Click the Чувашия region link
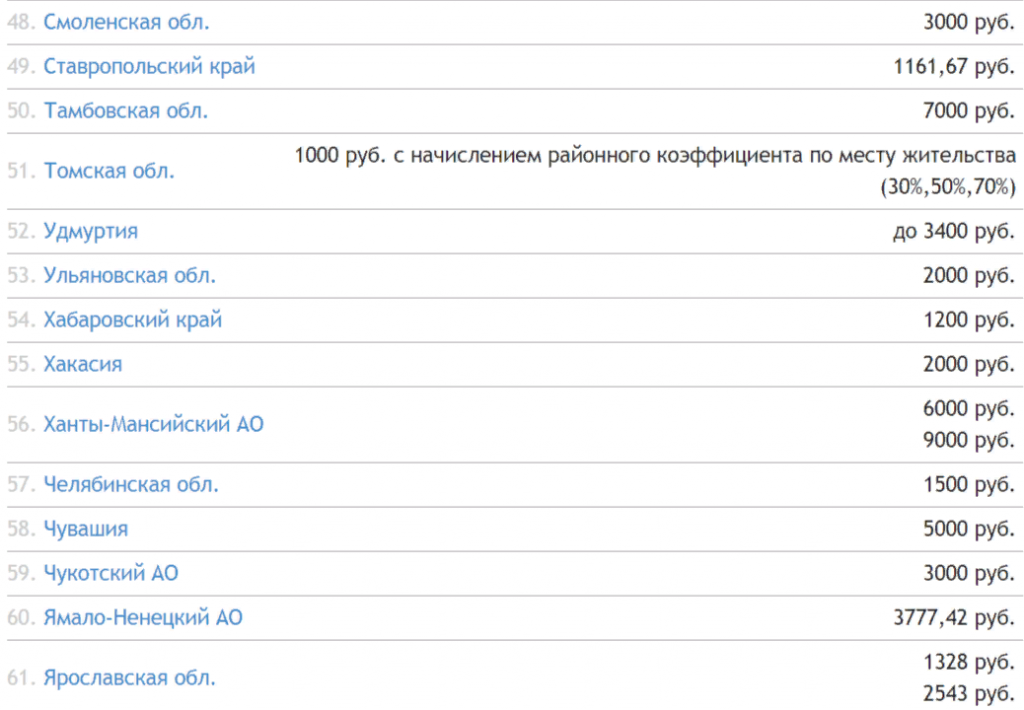Screen dimensions: 1024x710 [86, 529]
